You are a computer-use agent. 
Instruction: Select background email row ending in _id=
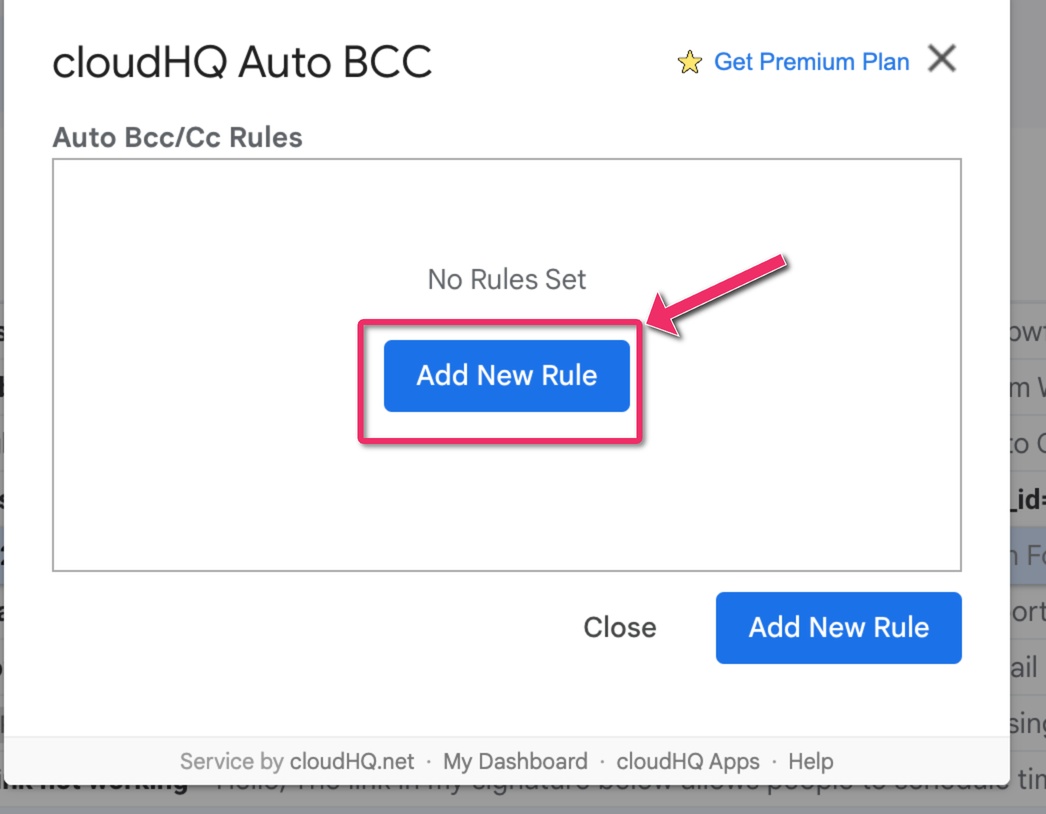[x=1028, y=500]
